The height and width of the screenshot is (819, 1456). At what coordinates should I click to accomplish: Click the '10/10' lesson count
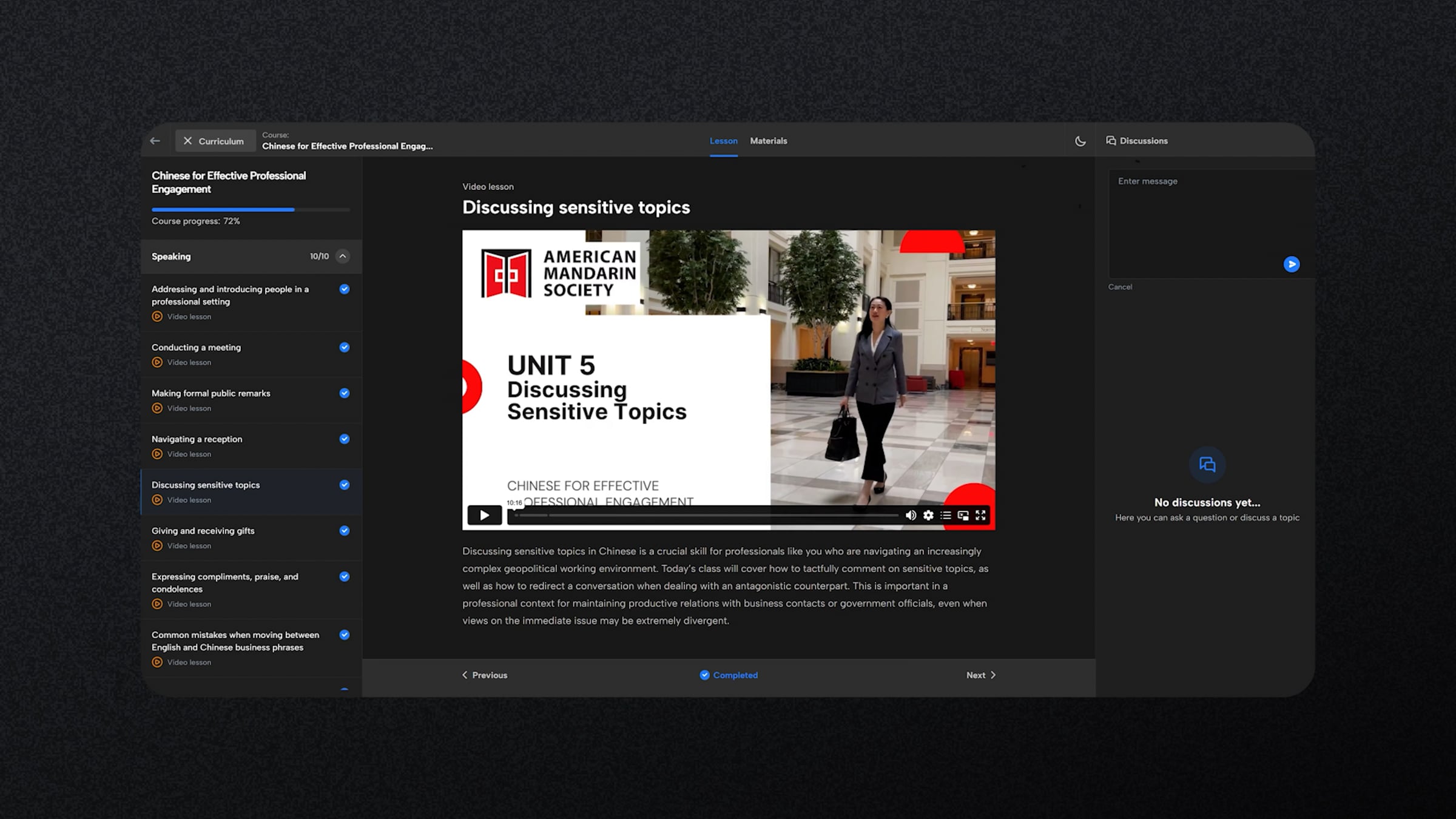319,256
